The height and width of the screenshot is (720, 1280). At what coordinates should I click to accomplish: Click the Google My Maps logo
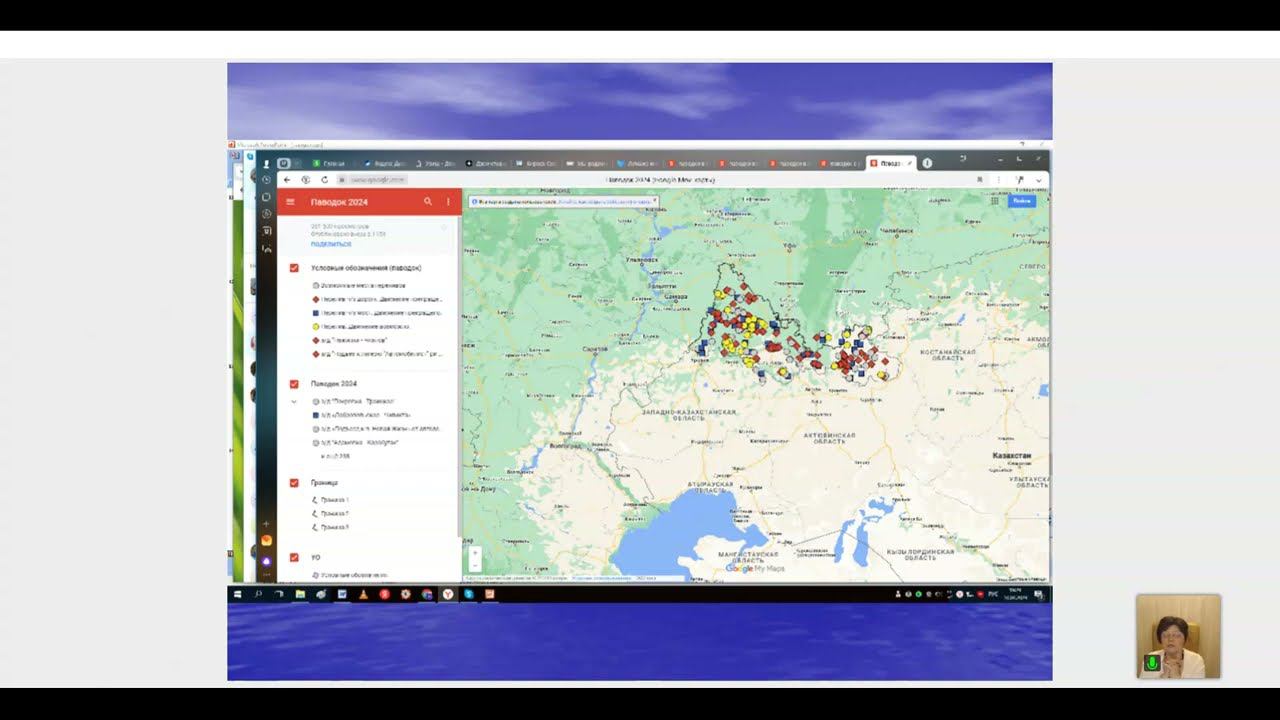pos(755,569)
